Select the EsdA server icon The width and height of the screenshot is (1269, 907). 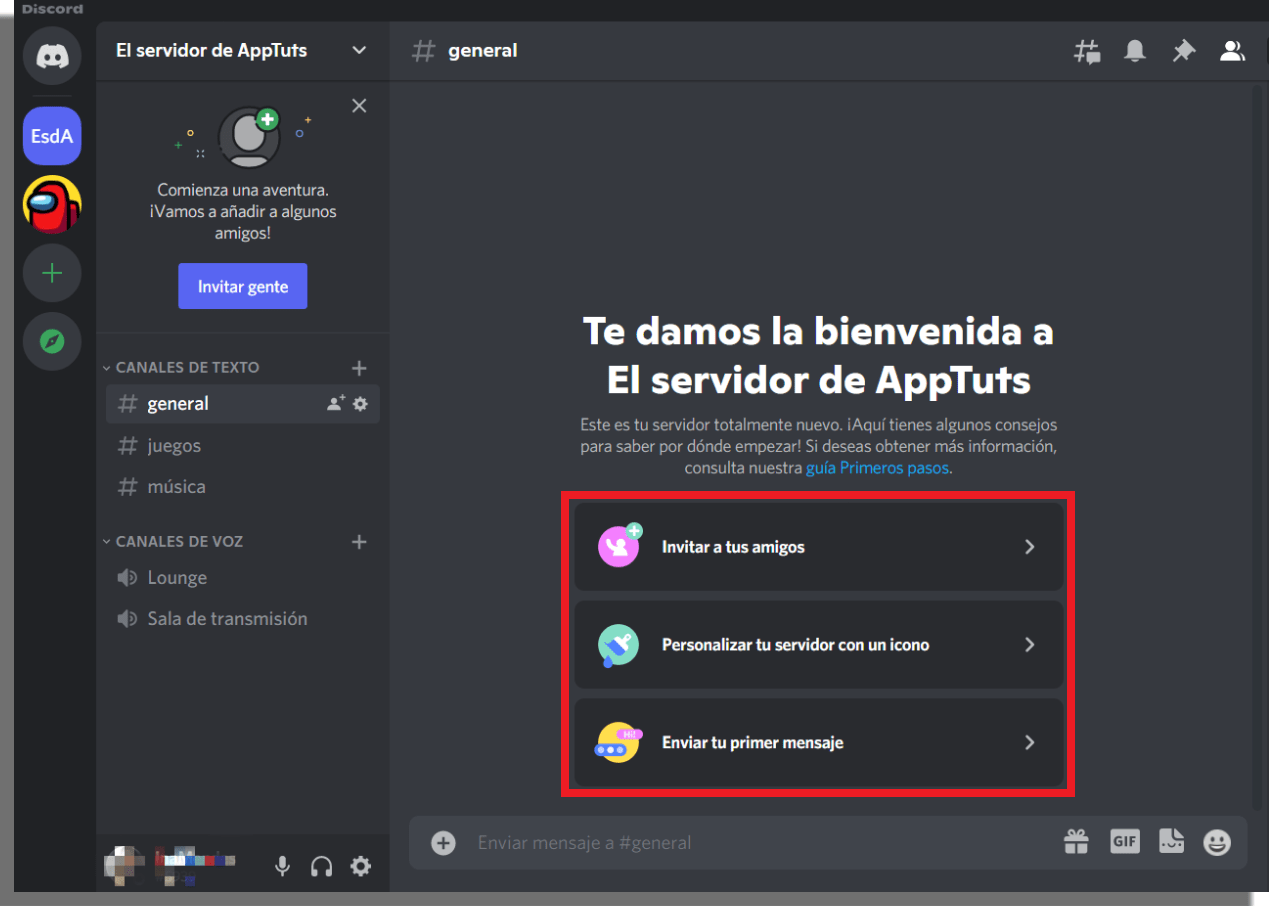[52, 136]
